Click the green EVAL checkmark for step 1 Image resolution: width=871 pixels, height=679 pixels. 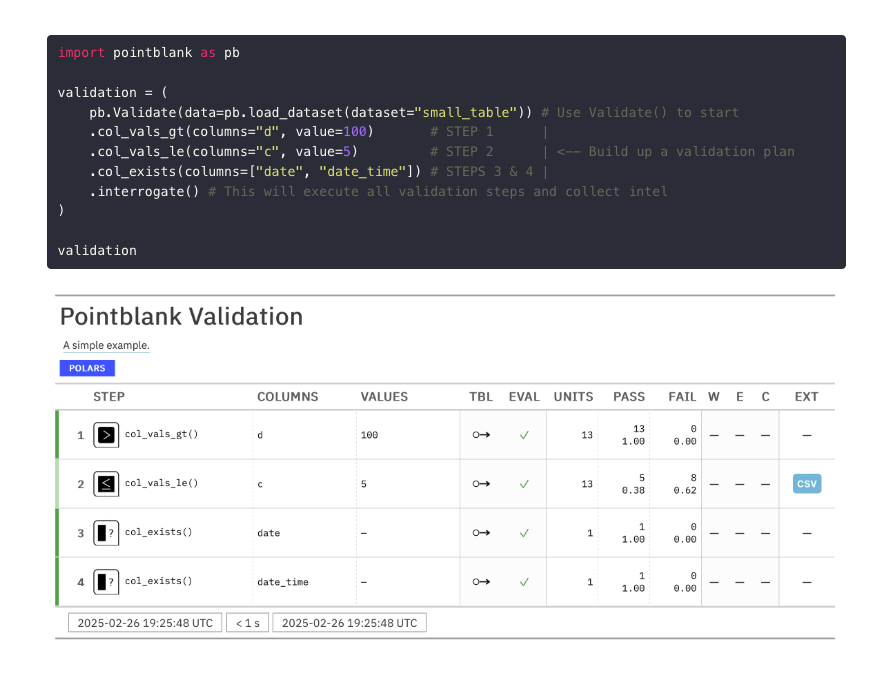(524, 434)
